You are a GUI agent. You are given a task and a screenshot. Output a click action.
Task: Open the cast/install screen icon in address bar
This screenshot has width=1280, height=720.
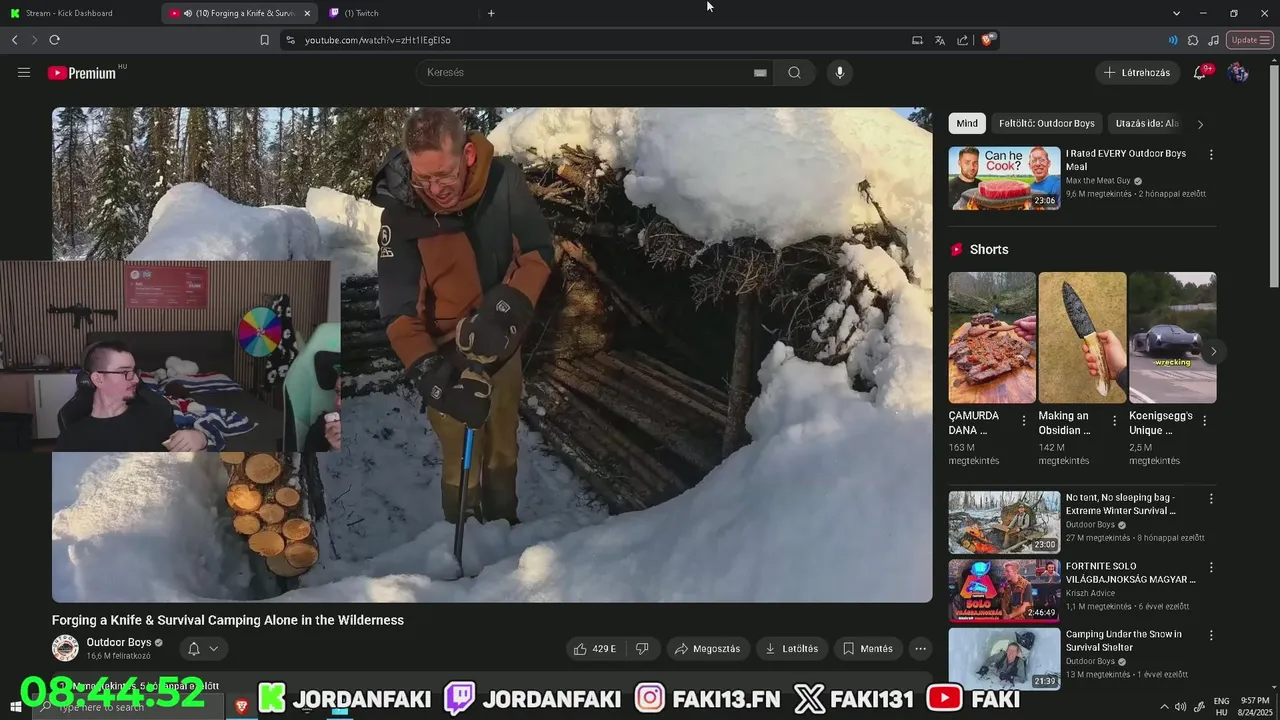[x=917, y=40]
